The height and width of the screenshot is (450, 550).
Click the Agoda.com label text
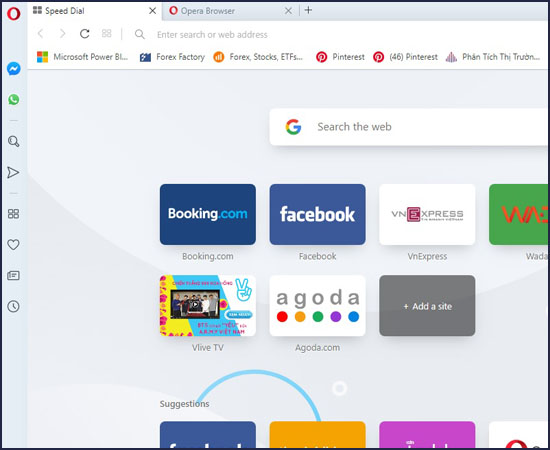(317, 348)
